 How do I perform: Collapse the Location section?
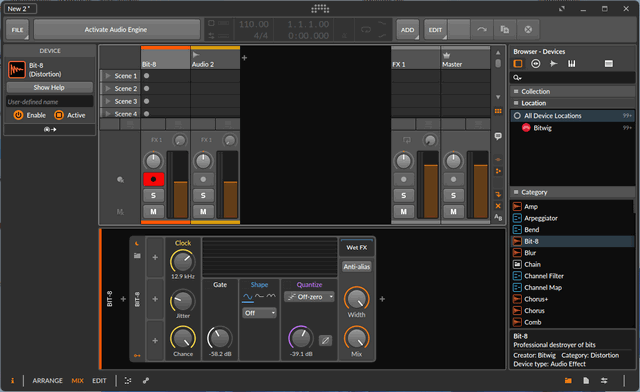[573, 103]
